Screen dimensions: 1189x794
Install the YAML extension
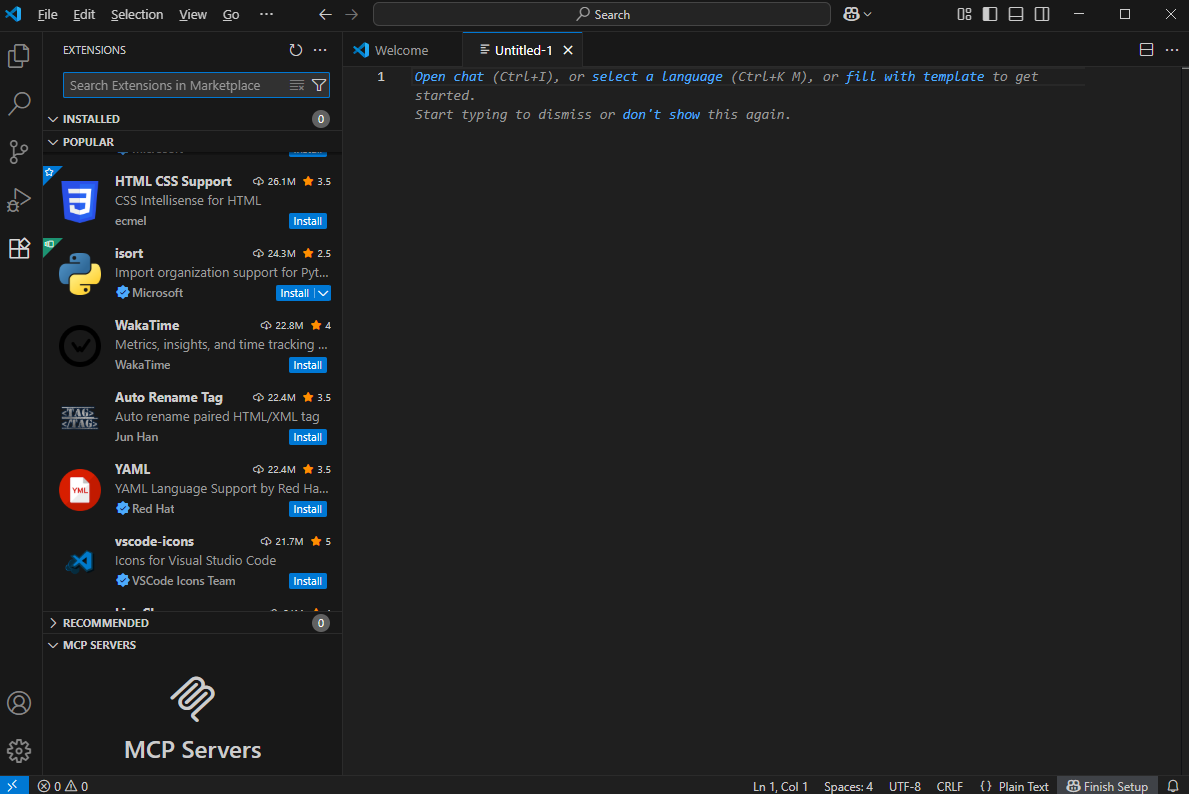point(308,509)
